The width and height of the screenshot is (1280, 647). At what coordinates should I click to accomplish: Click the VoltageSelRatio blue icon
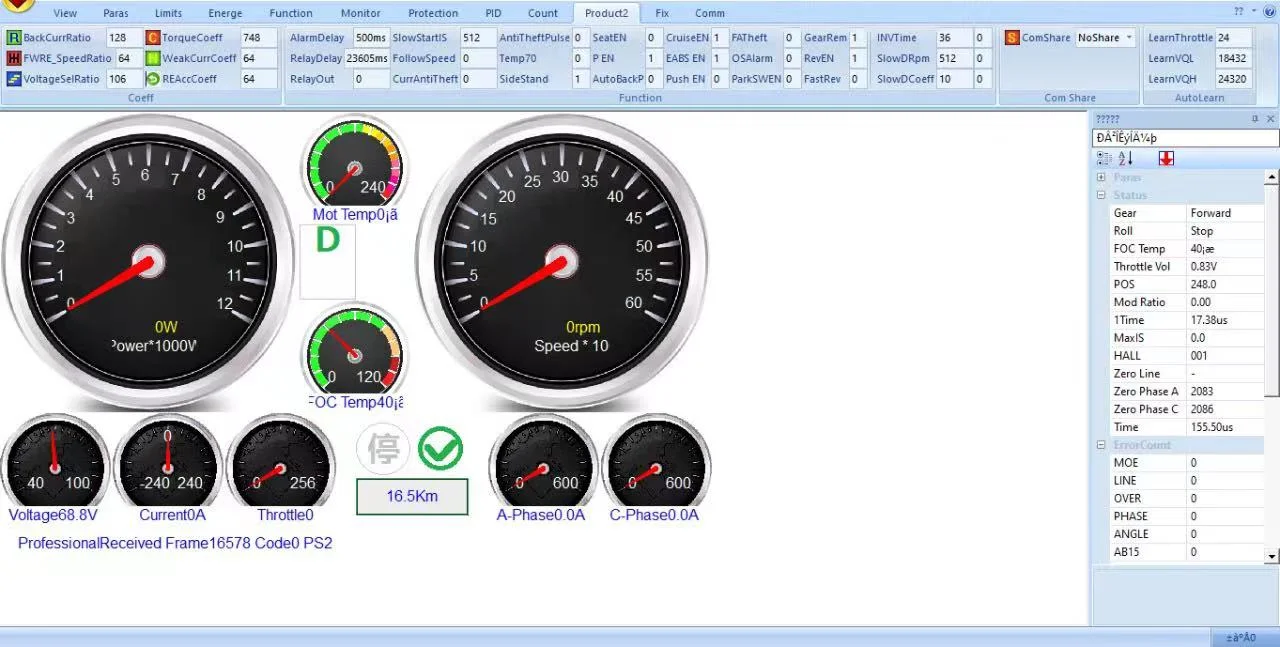click(x=14, y=79)
